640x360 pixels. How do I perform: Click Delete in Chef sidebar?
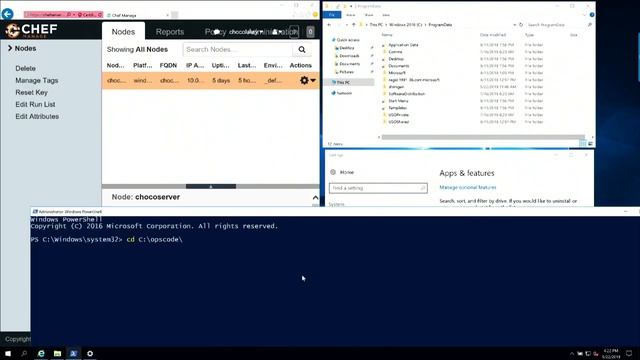25,68
